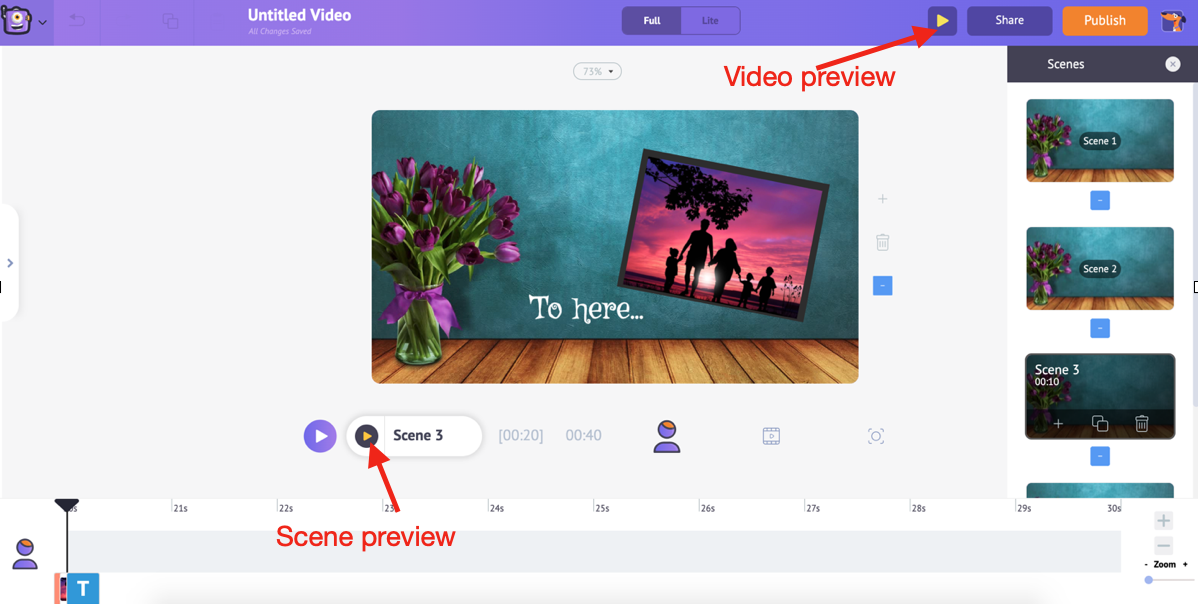
Task: Switch to Full mode
Action: [x=652, y=21]
